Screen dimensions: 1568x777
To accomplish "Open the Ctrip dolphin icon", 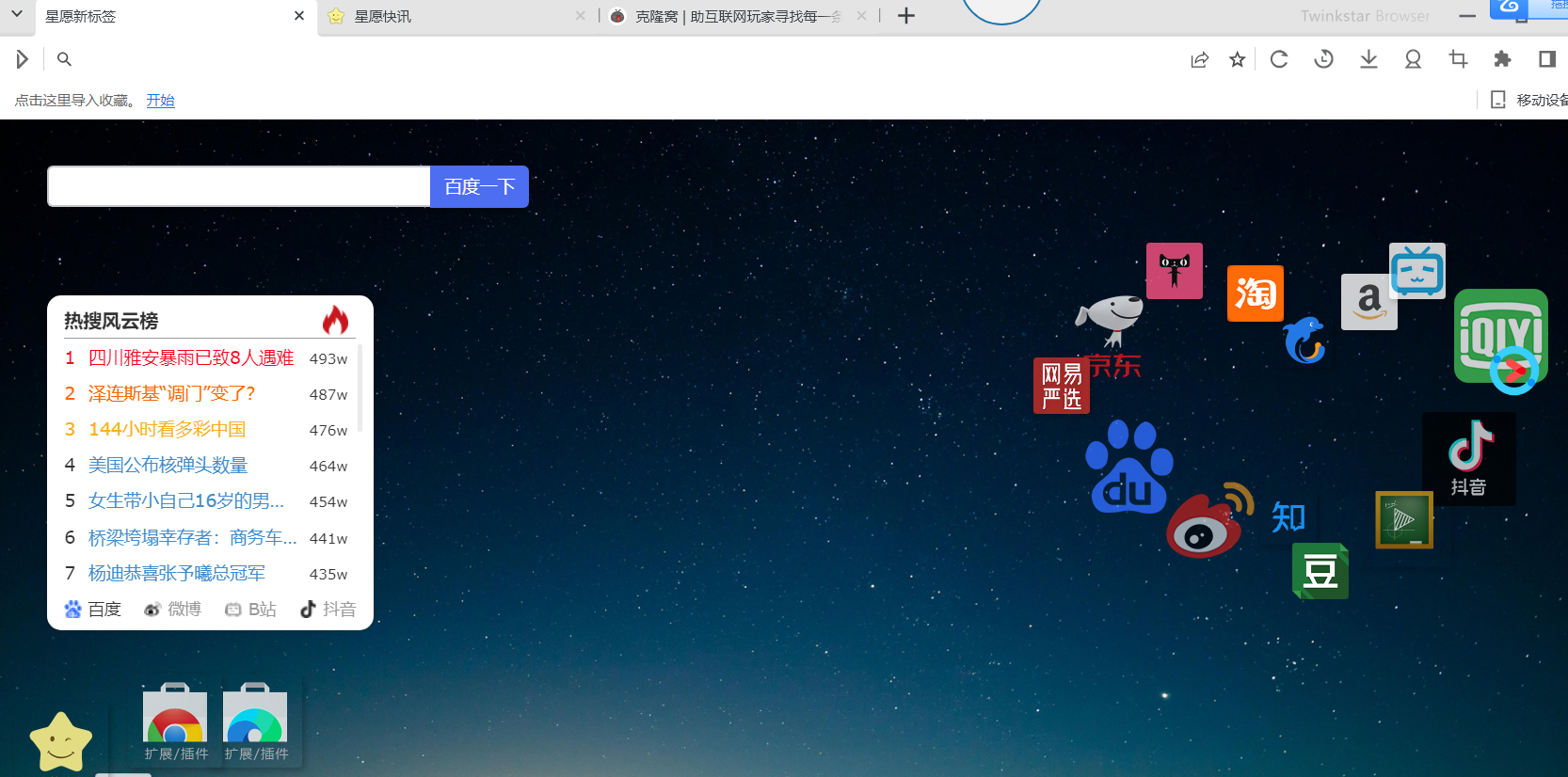I will (x=1305, y=341).
